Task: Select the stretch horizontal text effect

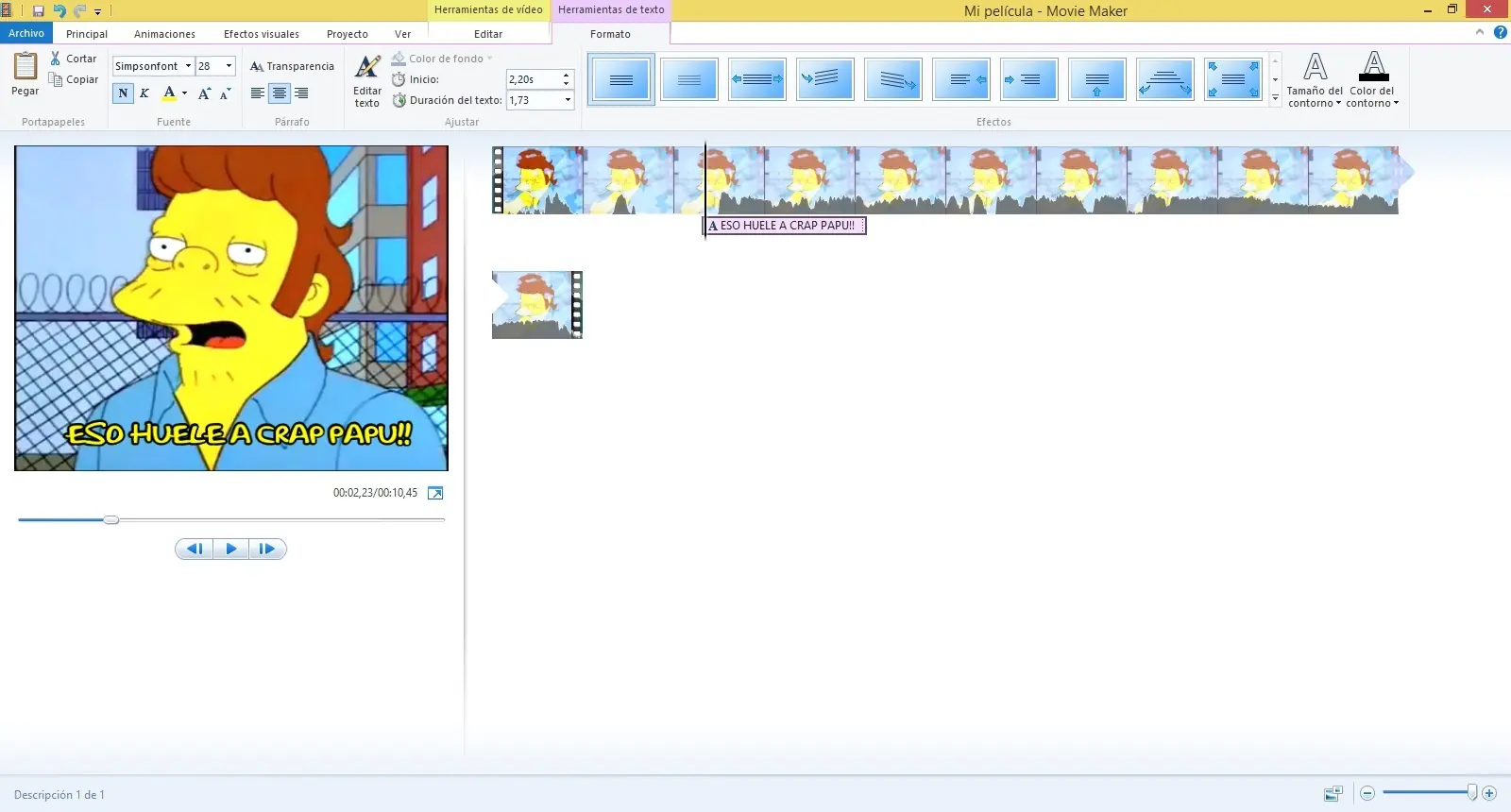Action: tap(757, 79)
